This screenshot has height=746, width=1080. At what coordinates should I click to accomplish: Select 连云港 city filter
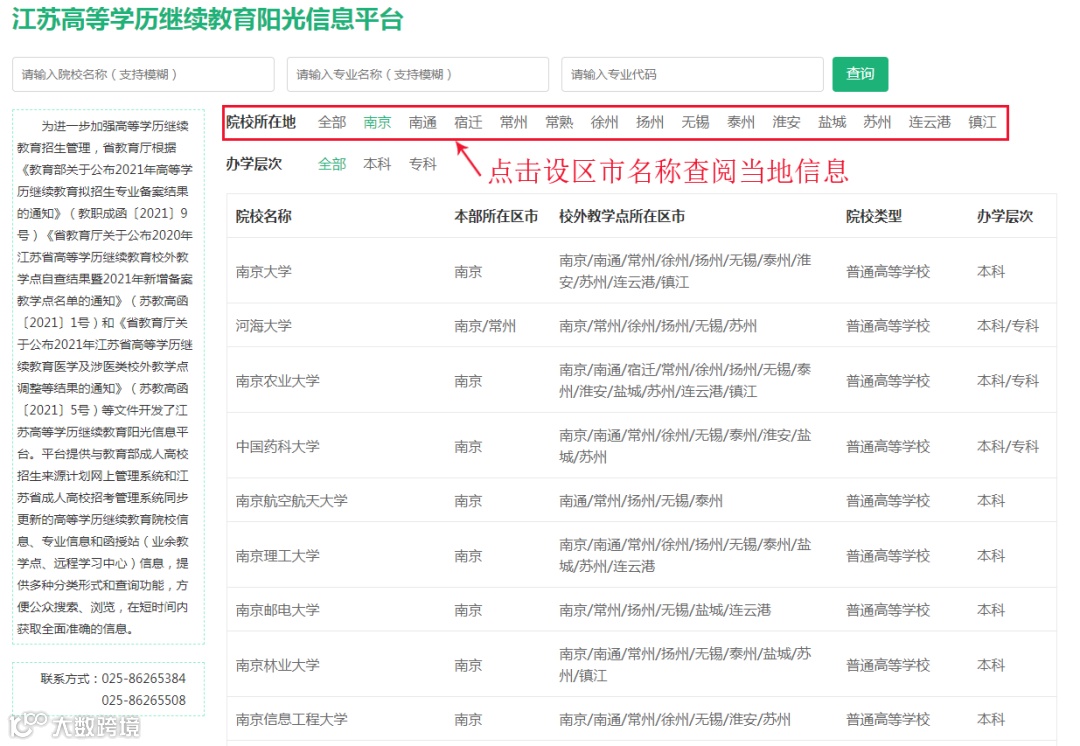(930, 123)
